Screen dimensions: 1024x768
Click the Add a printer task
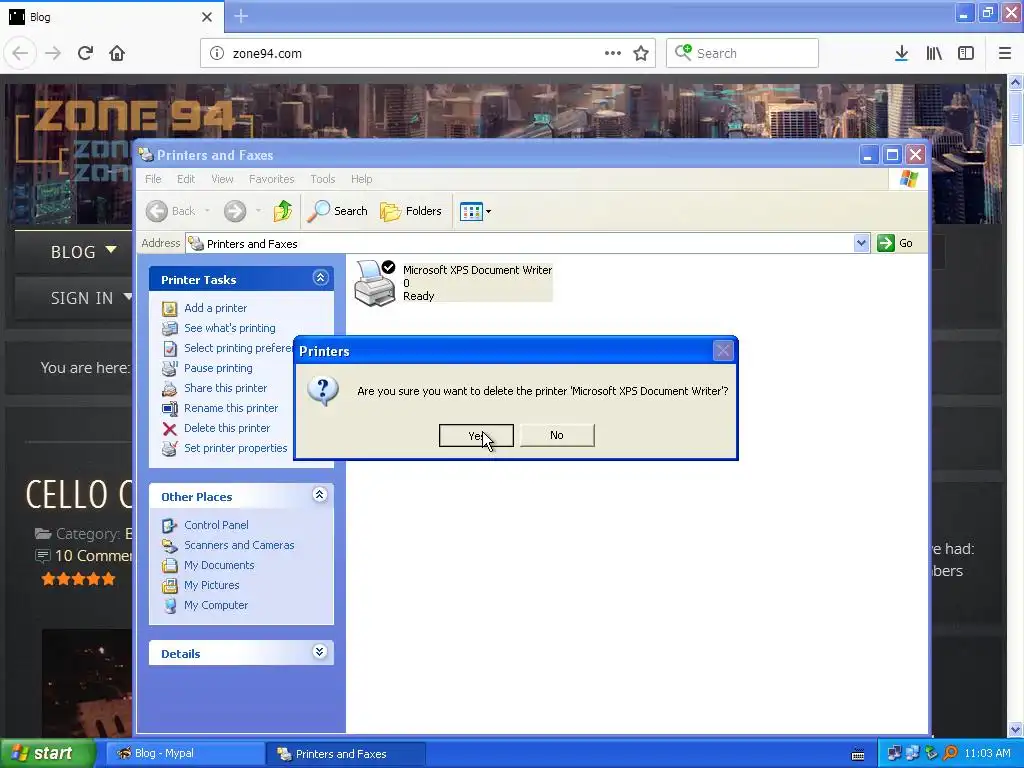click(x=216, y=308)
